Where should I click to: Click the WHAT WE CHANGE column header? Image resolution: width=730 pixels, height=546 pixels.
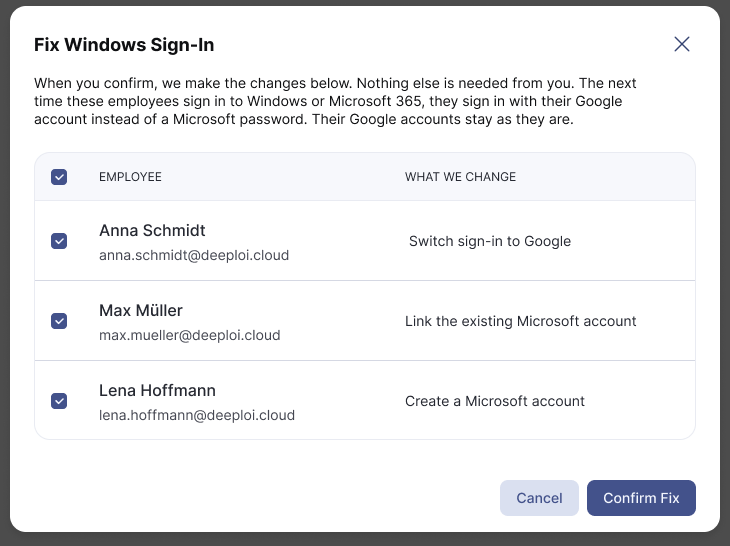click(x=460, y=177)
